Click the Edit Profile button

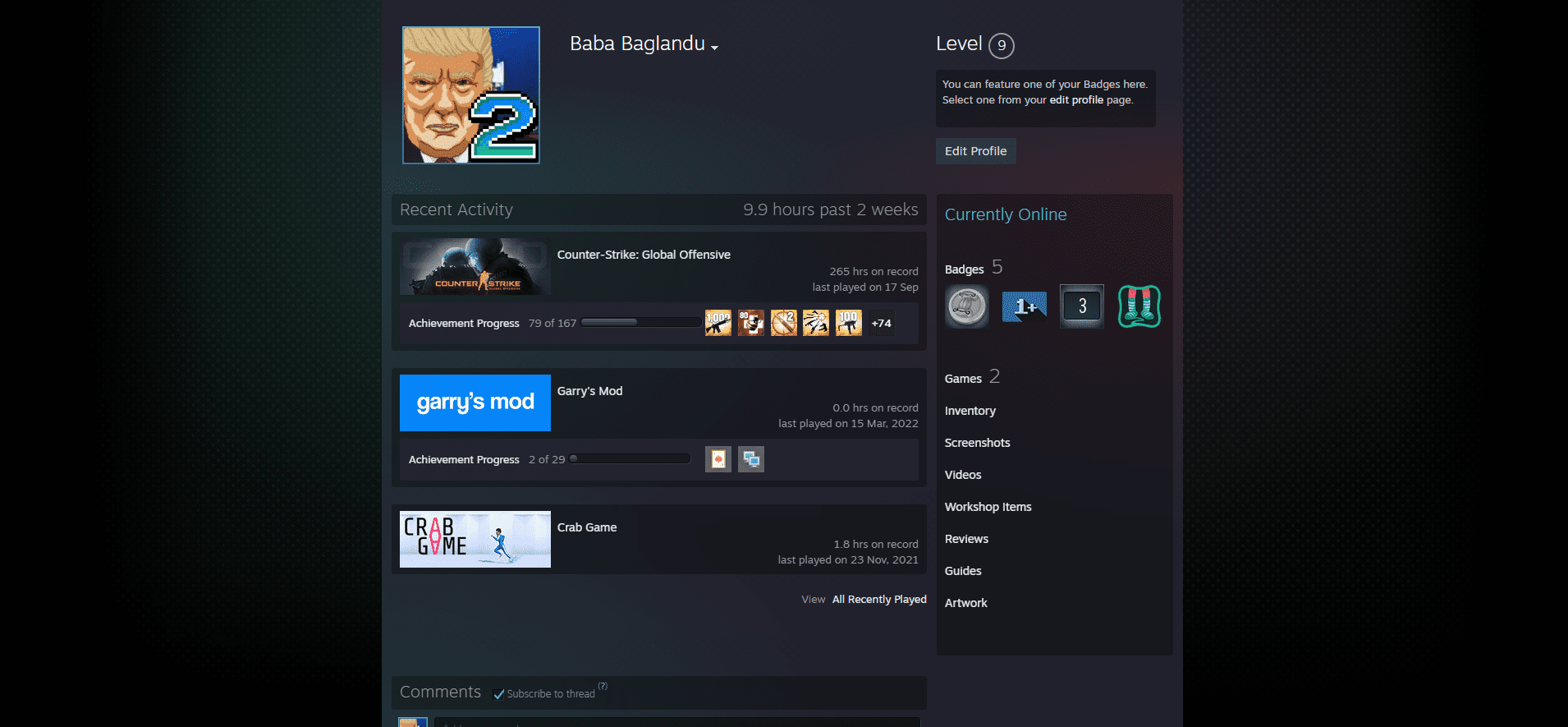click(x=975, y=151)
